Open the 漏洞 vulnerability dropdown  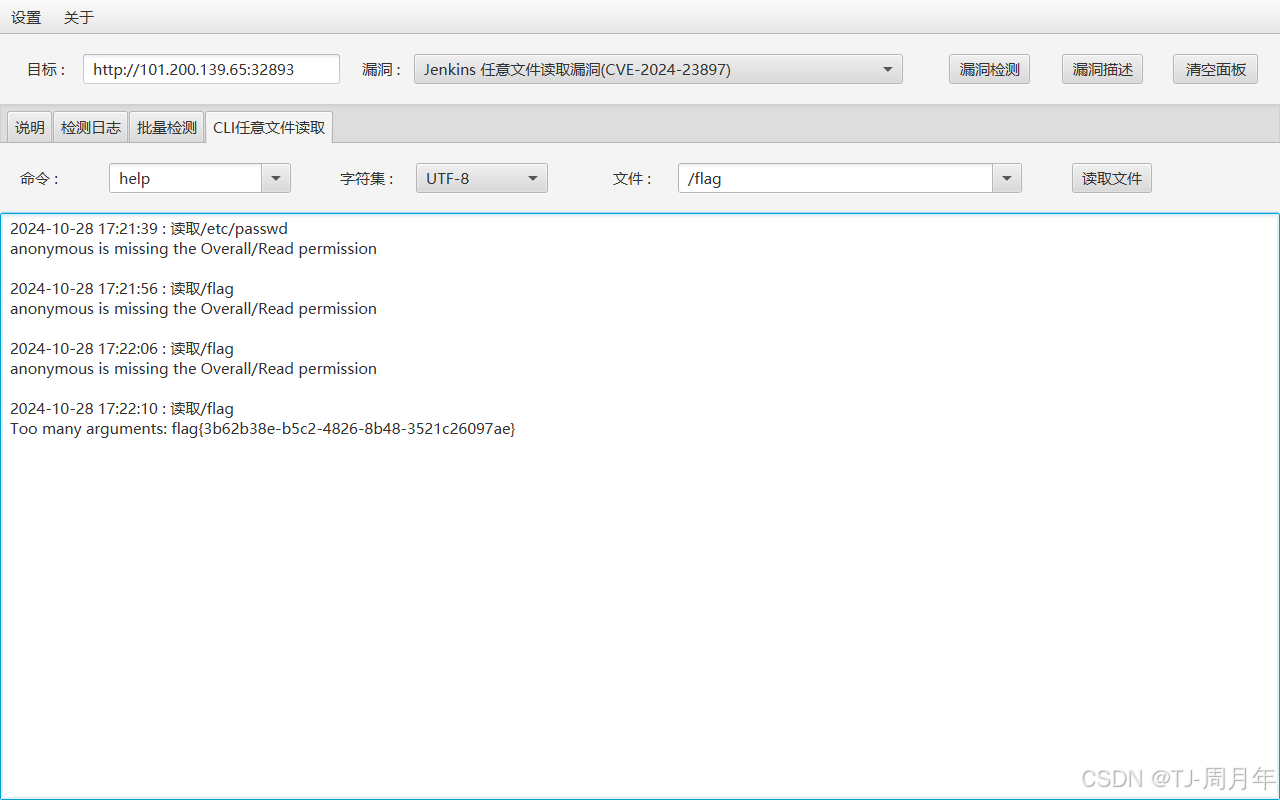(x=658, y=69)
